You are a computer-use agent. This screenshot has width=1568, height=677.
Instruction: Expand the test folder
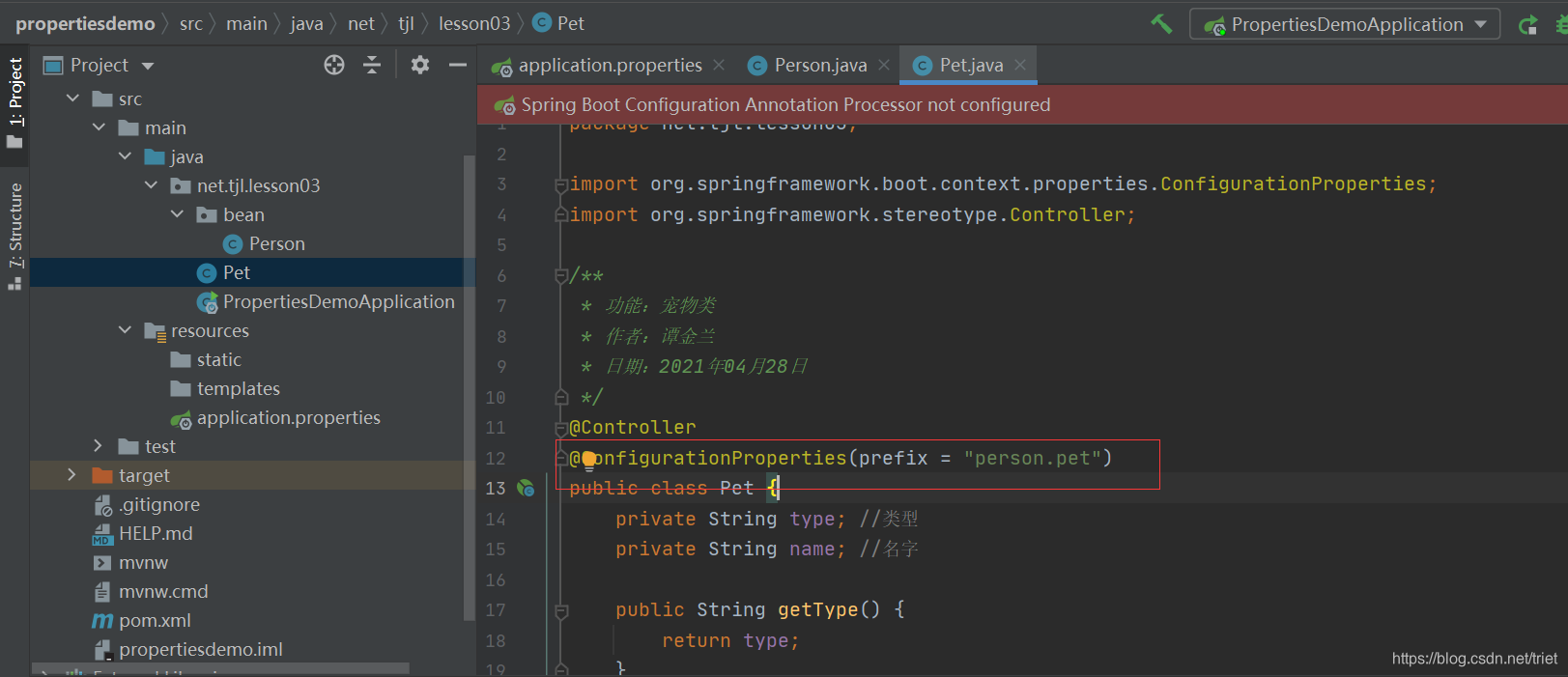(98, 446)
